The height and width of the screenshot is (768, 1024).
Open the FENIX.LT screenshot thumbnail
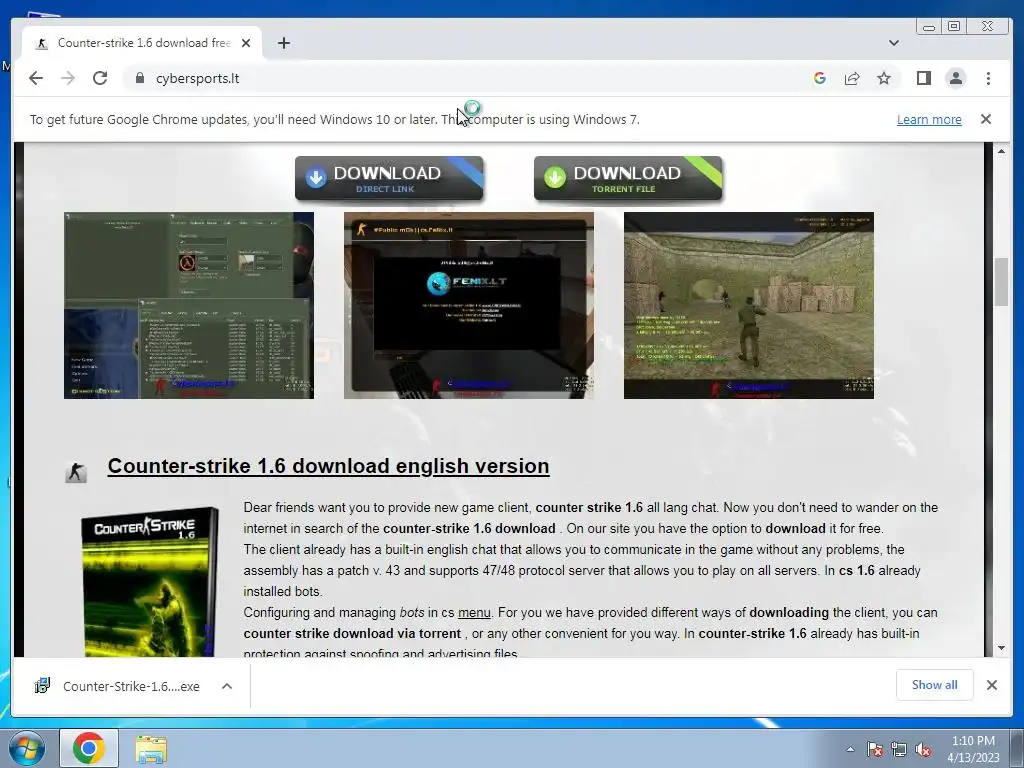[469, 305]
